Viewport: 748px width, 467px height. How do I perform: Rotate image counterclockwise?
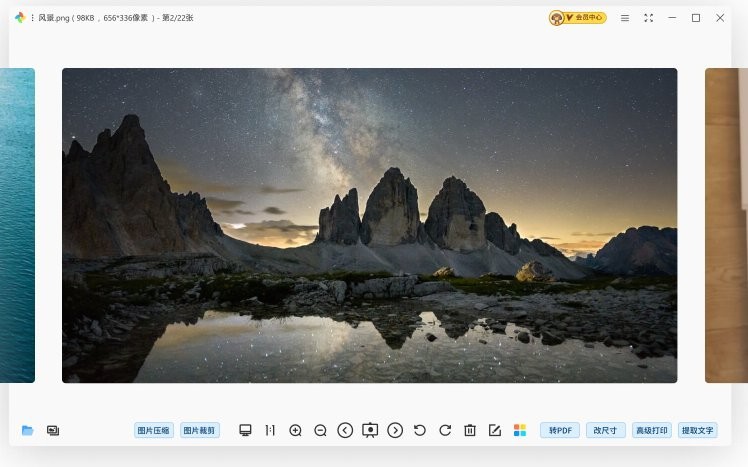click(x=420, y=430)
